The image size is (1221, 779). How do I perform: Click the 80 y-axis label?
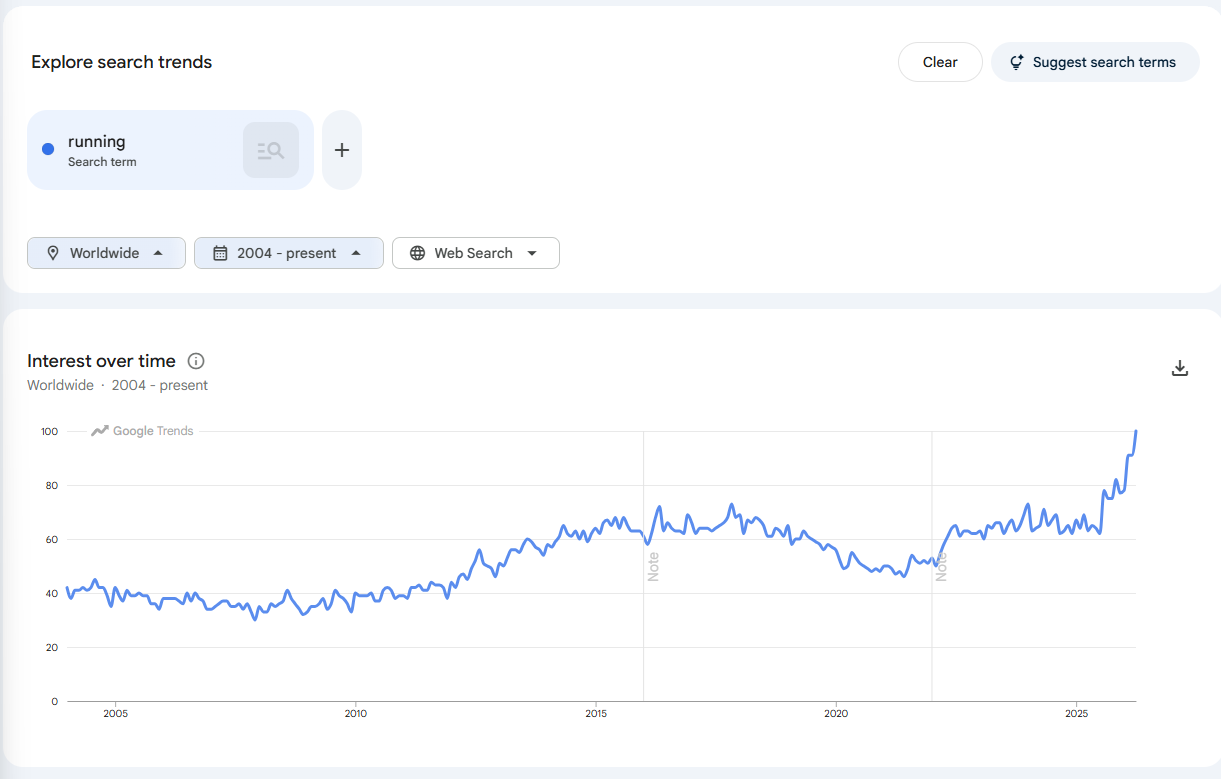[x=52, y=485]
